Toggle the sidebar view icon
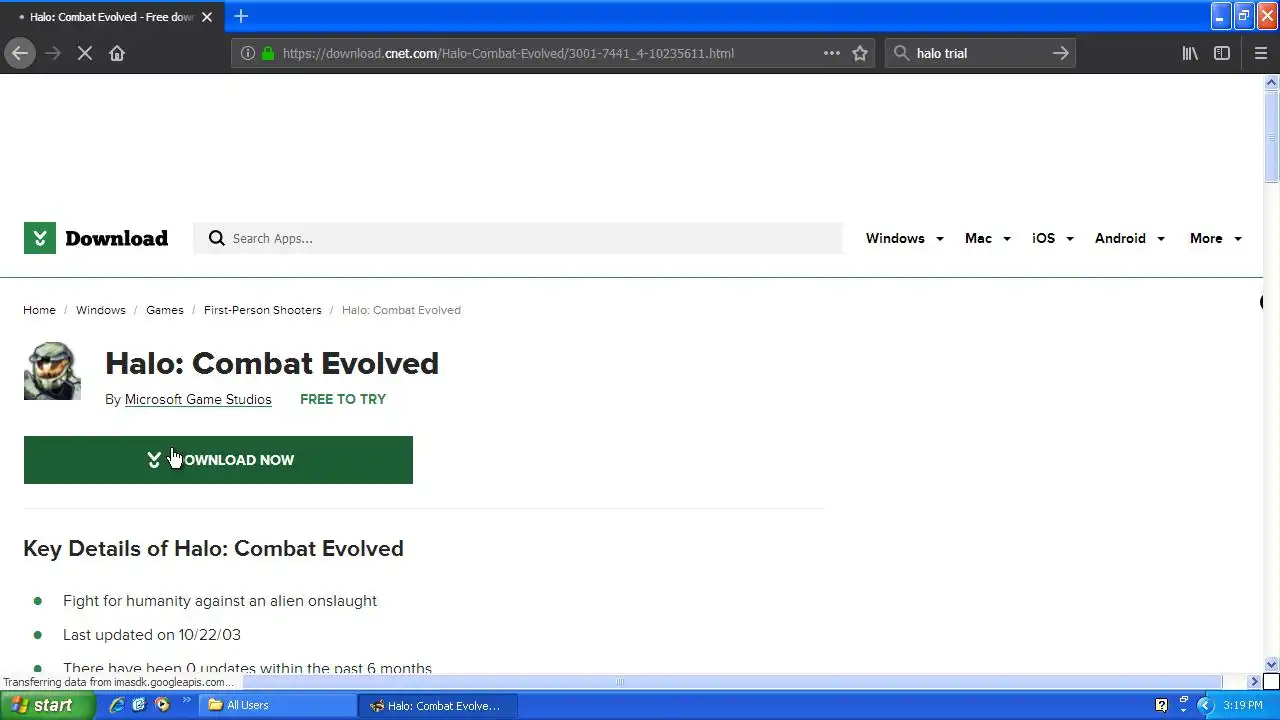Viewport: 1280px width, 720px height. pos(1222,53)
